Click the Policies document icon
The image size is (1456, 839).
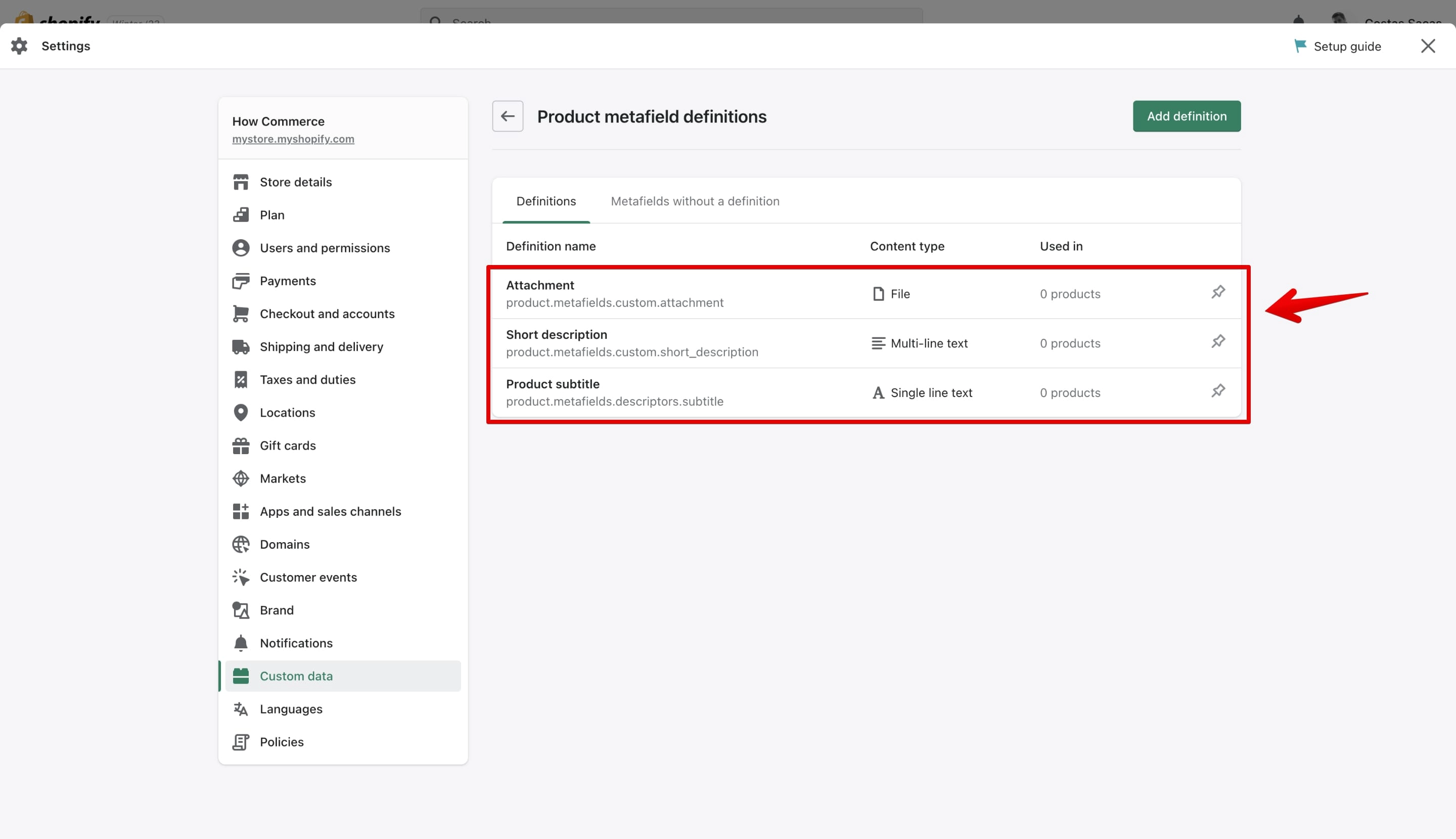[241, 741]
